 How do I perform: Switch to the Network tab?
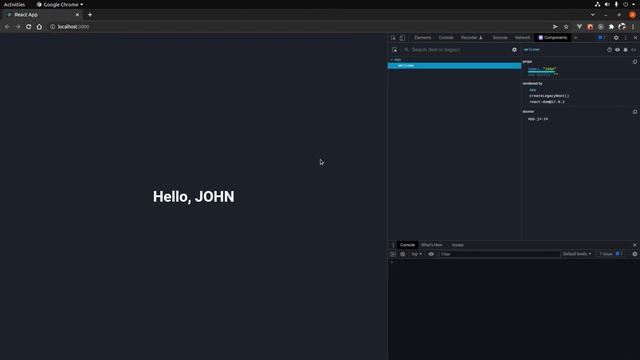click(522, 38)
